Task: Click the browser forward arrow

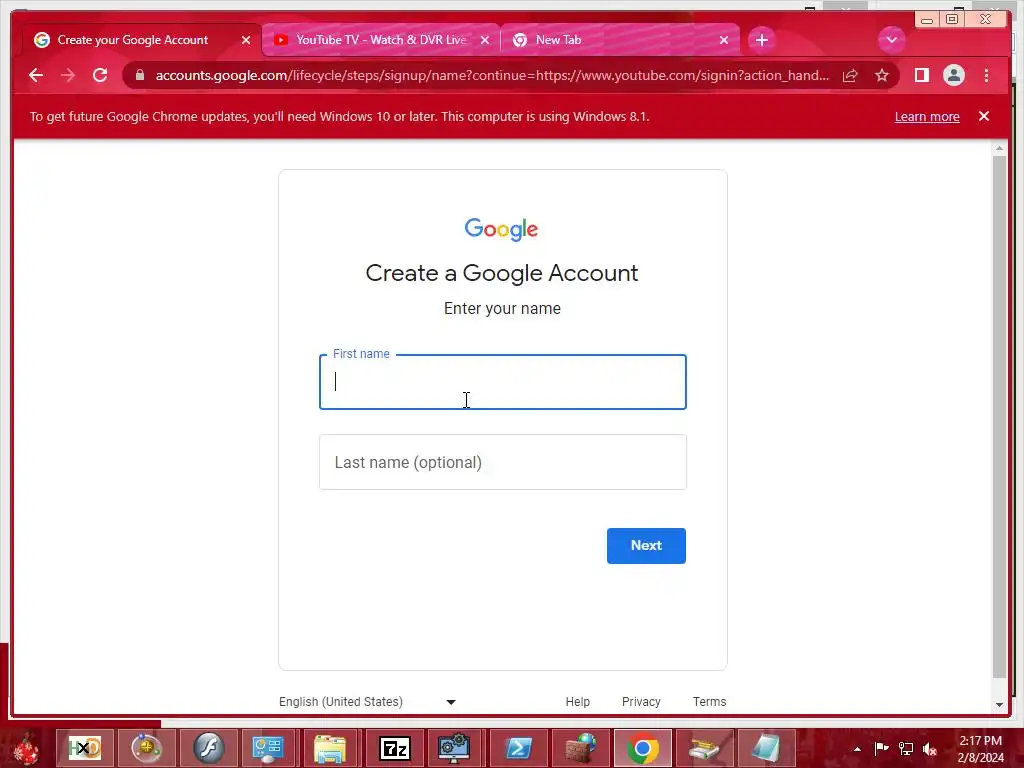Action: tap(68, 75)
